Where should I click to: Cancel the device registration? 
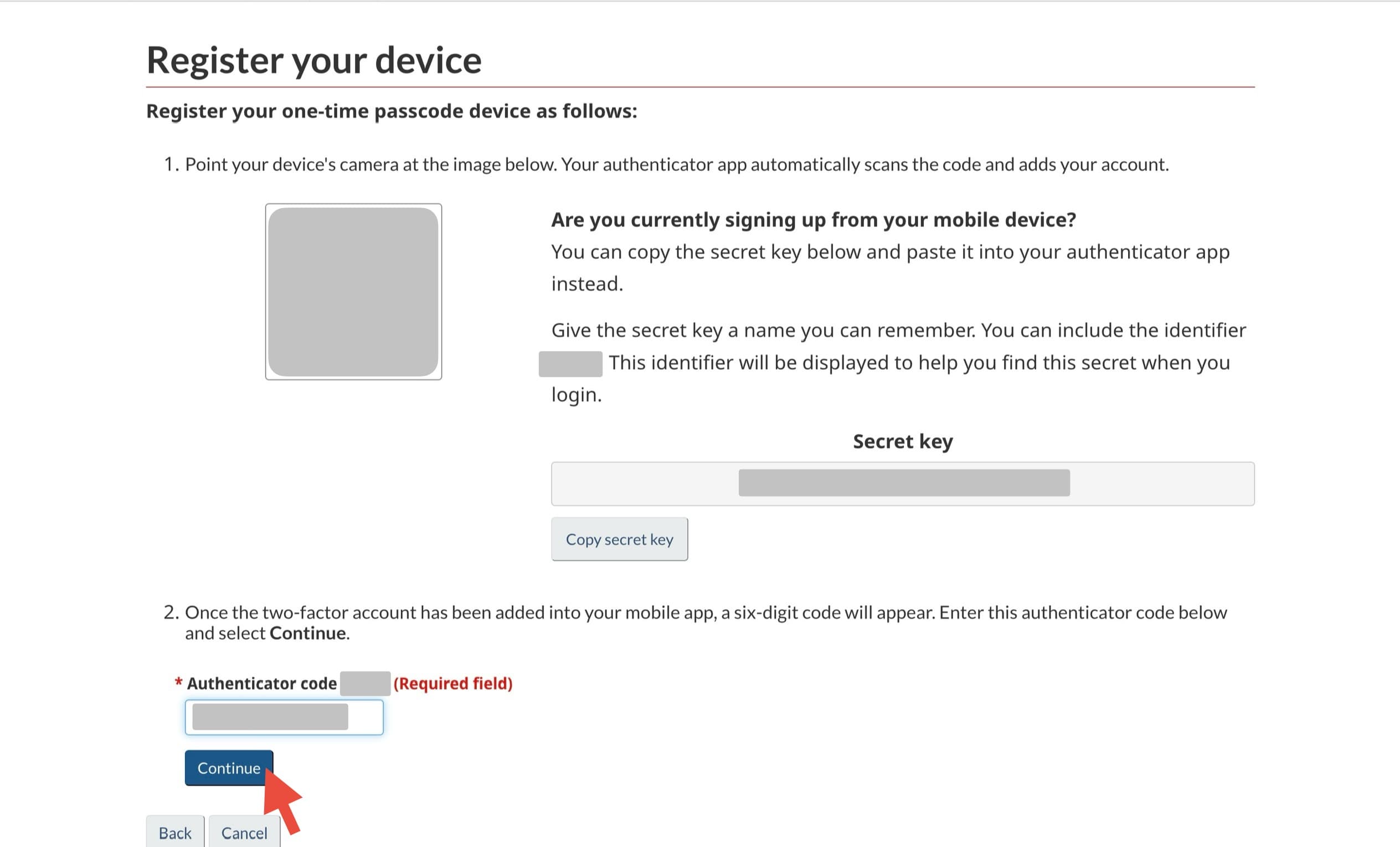243,832
